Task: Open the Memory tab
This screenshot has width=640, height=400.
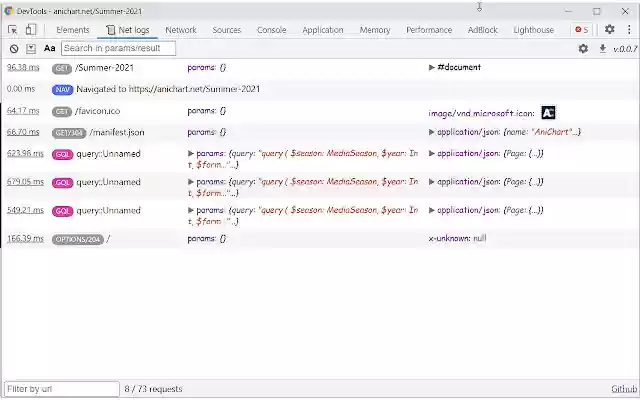Action: [375, 30]
